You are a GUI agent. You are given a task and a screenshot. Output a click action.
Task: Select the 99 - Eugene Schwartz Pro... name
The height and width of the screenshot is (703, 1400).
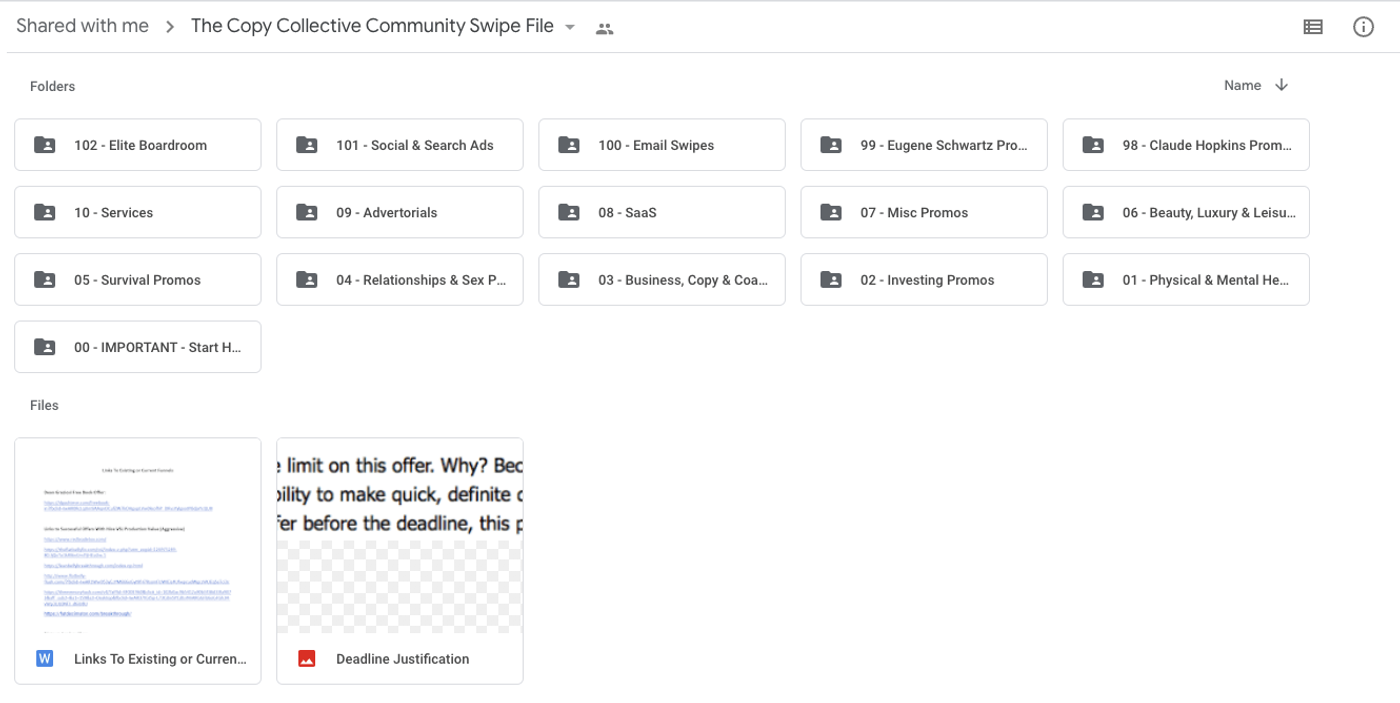[944, 145]
